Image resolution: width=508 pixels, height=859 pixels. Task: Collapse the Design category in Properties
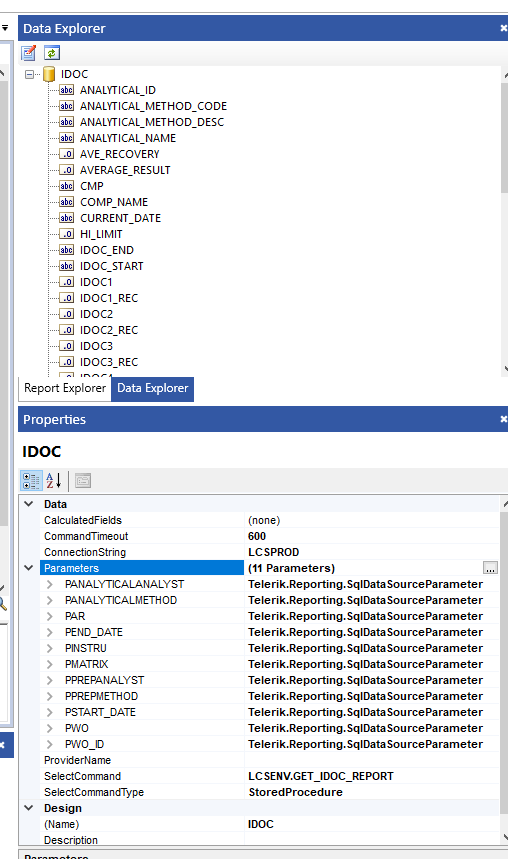[29, 808]
